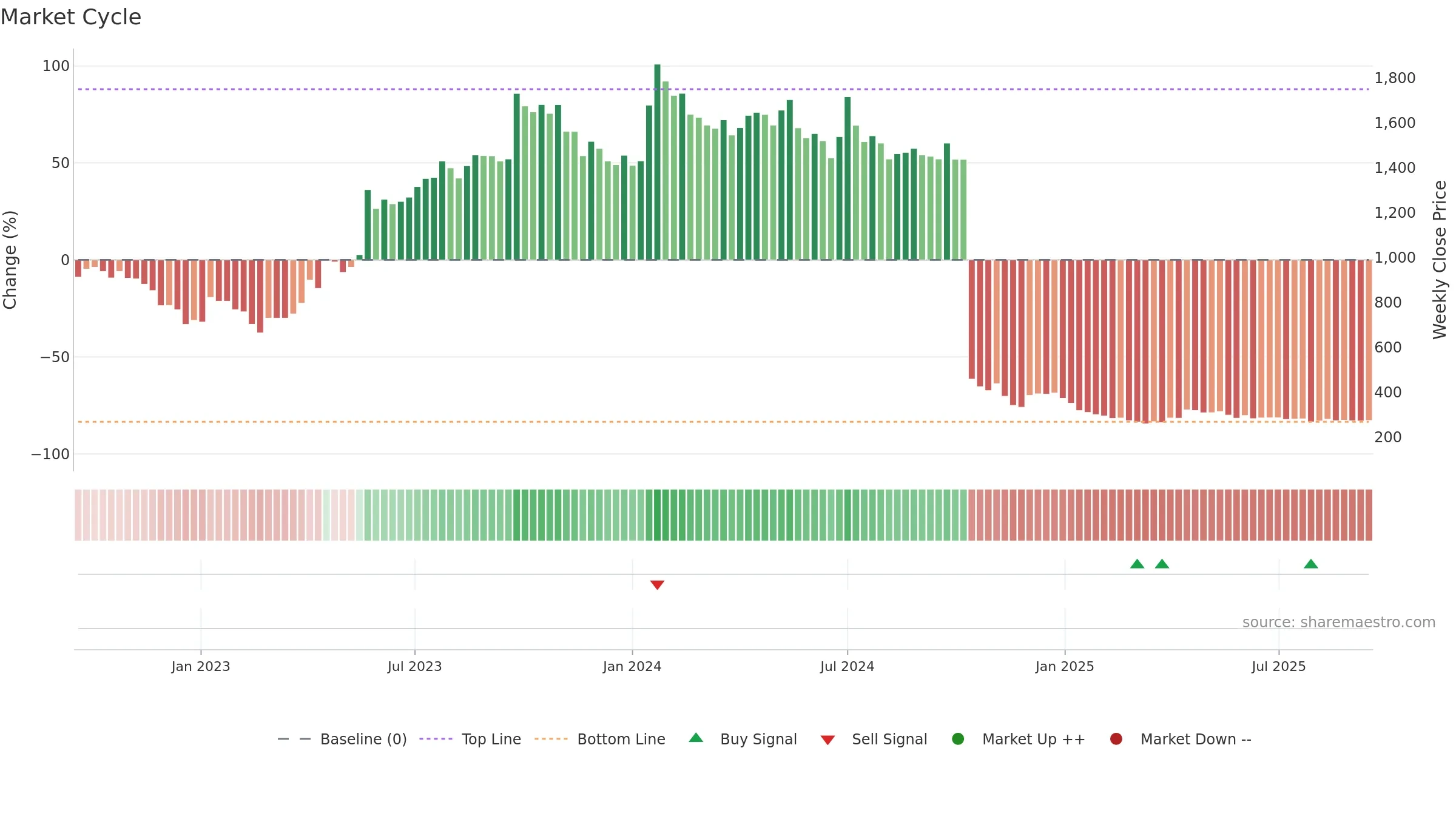Click the Change (%) axis title
Screen dimensions: 1456x819
10,260
